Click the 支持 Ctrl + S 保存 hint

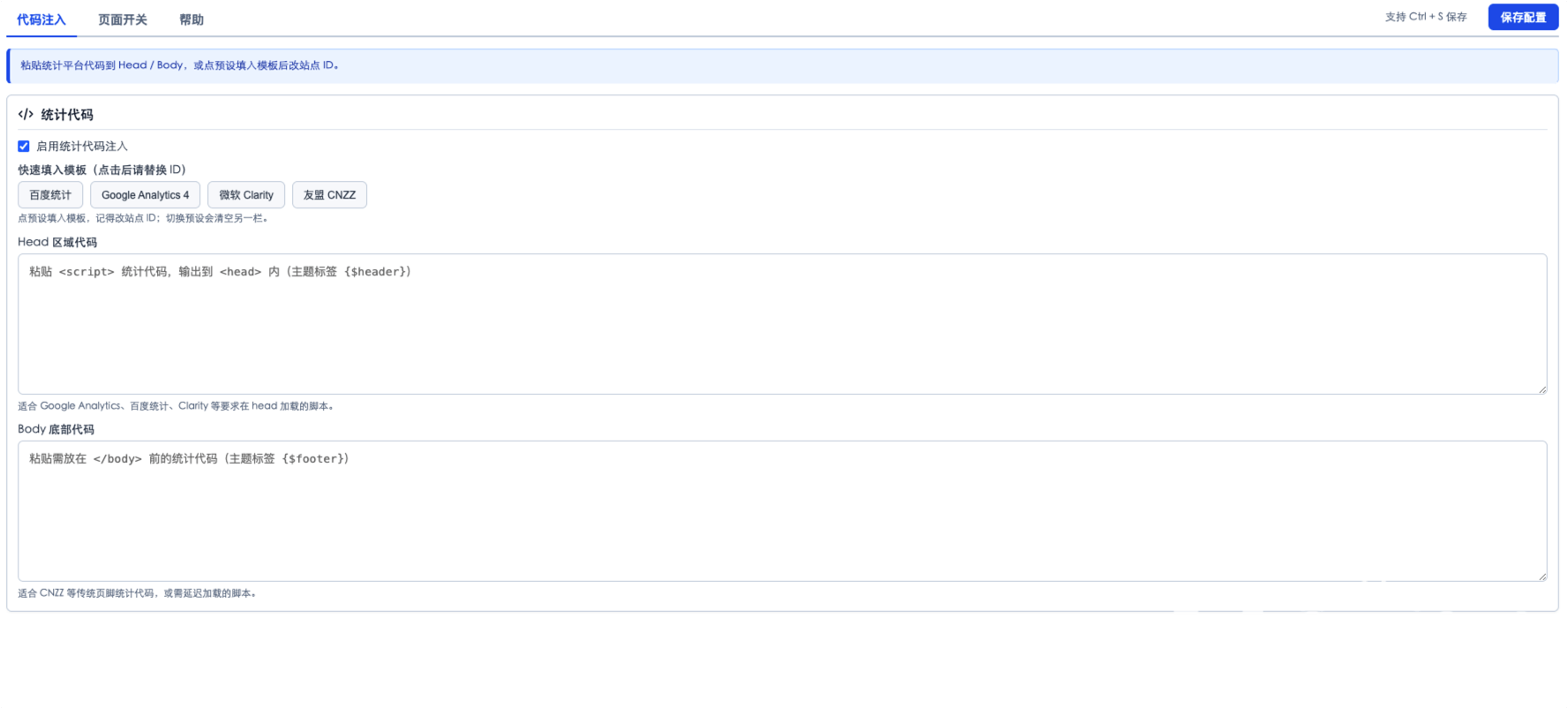[x=1426, y=17]
